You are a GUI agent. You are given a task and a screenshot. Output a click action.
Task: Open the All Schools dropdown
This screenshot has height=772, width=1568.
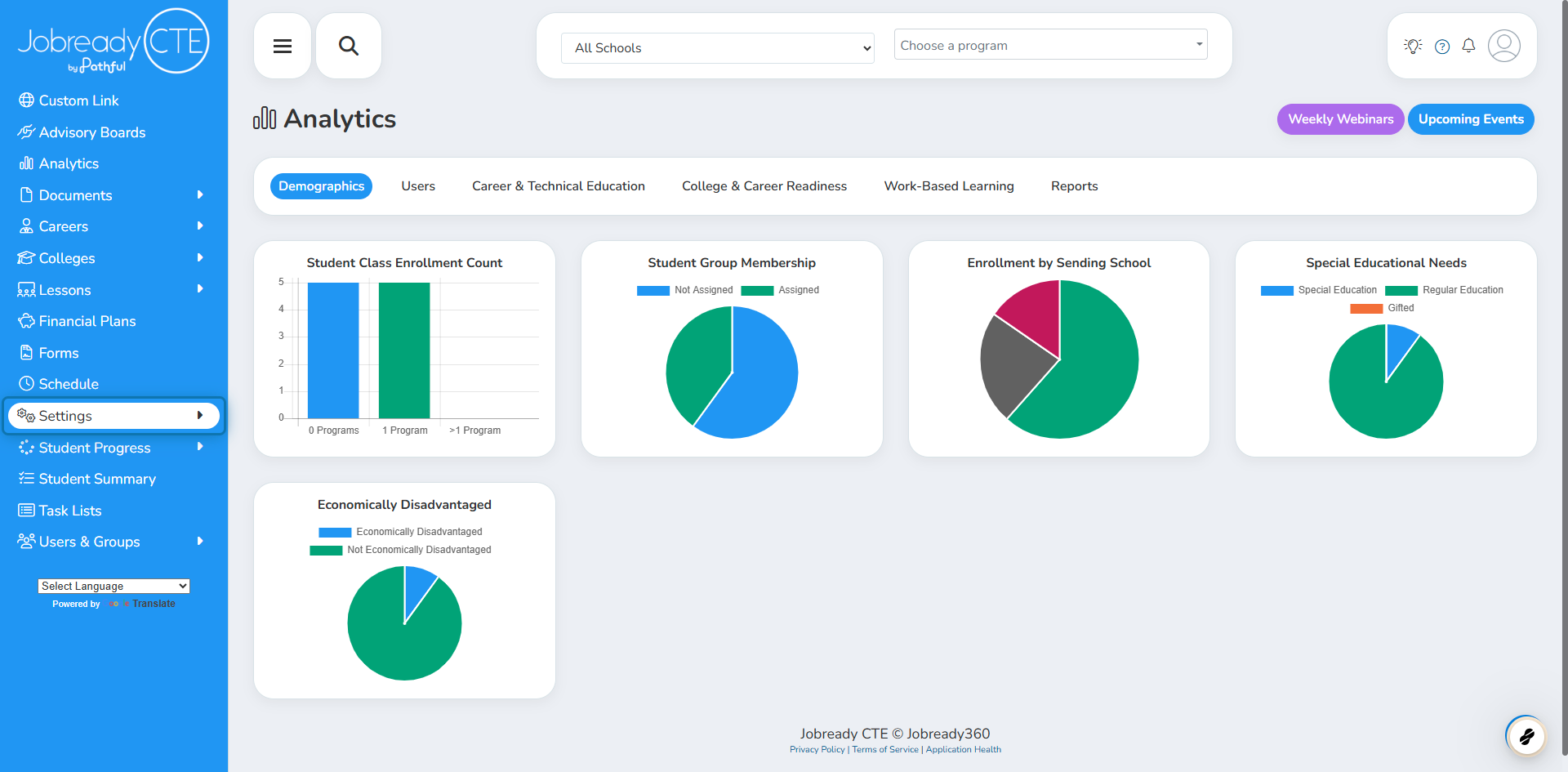click(x=718, y=48)
